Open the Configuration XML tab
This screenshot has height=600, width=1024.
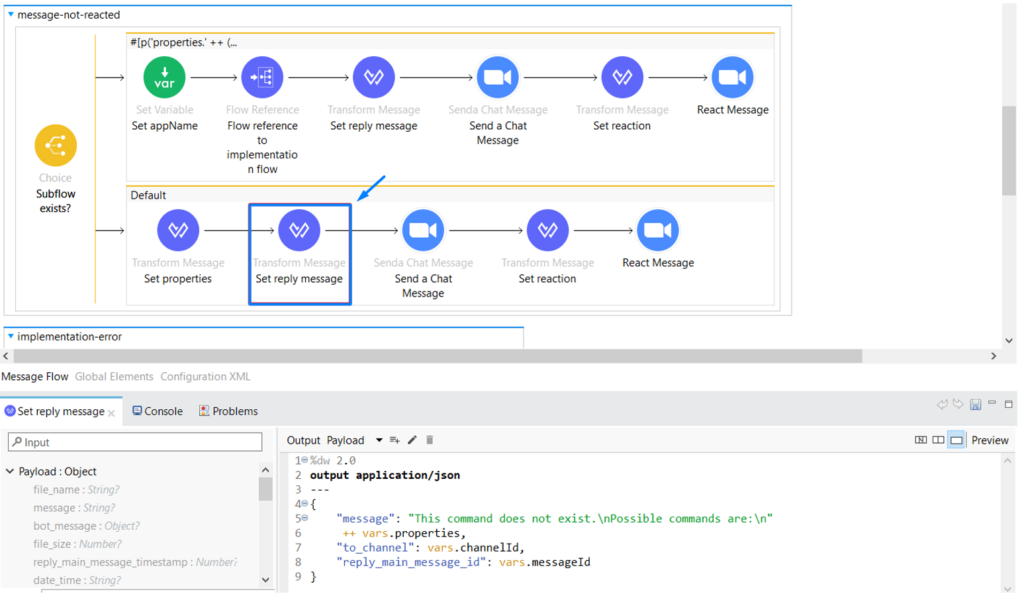205,377
